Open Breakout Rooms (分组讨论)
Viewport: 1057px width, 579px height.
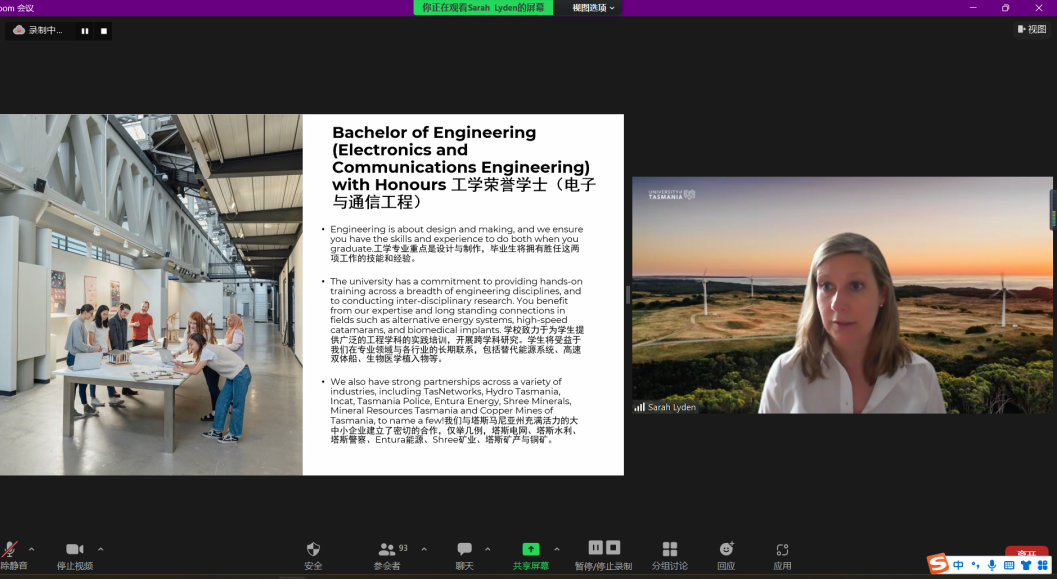670,550
